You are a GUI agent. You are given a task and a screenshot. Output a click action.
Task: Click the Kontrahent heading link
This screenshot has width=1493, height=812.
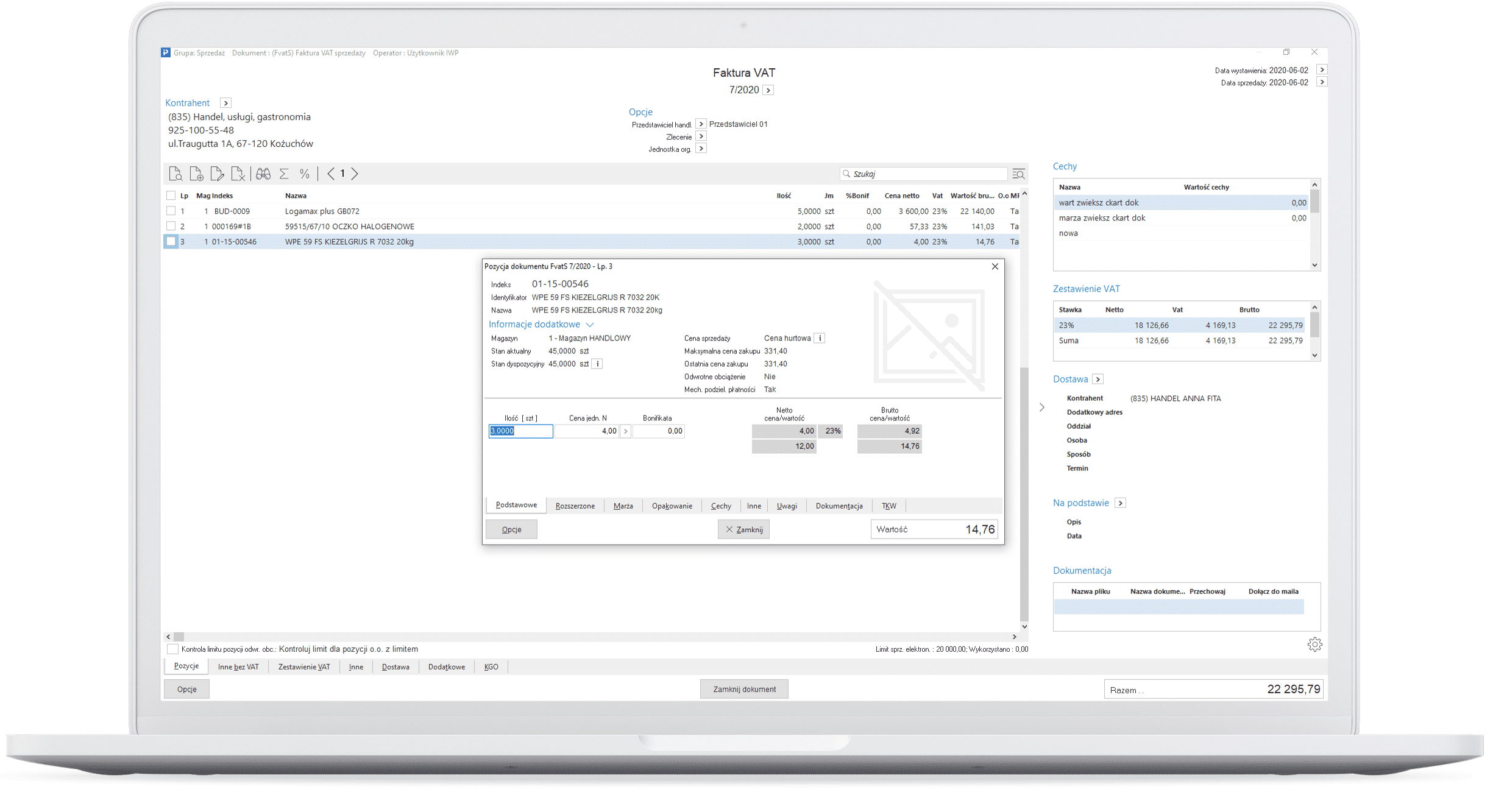coord(187,103)
